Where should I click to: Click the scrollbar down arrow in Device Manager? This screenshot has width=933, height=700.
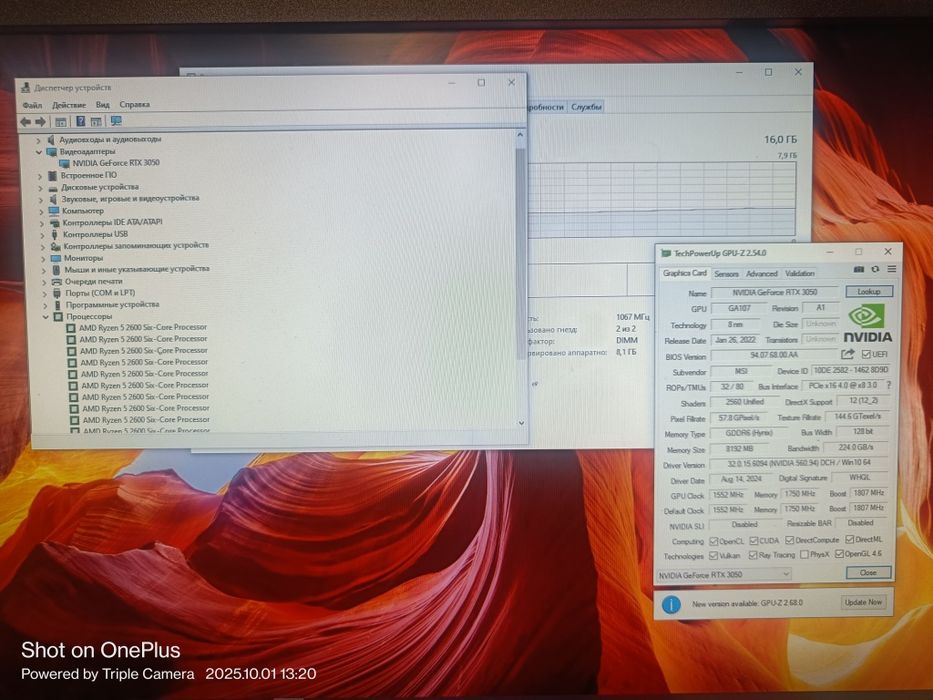(x=521, y=423)
